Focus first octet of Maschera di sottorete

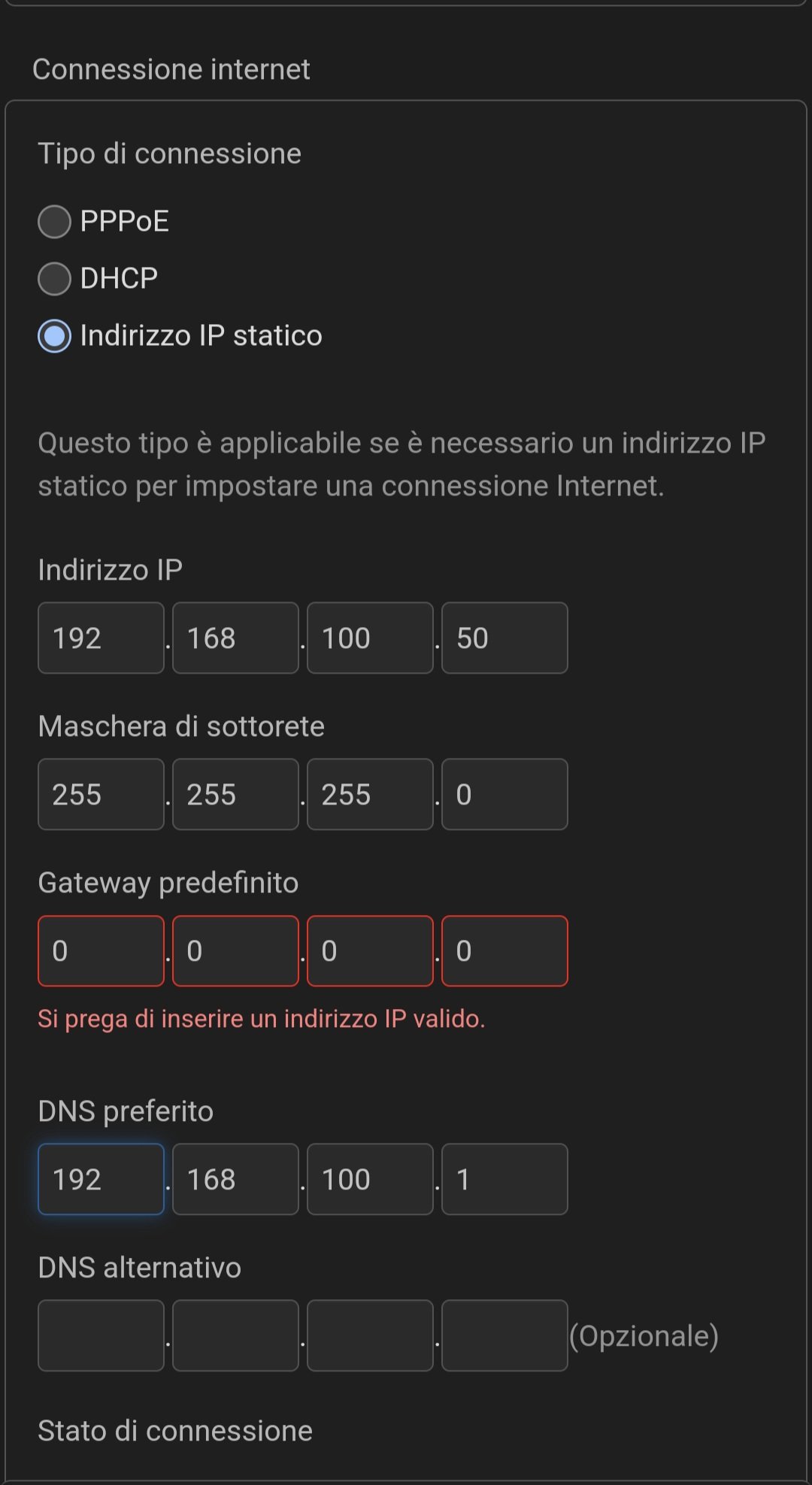click(101, 794)
